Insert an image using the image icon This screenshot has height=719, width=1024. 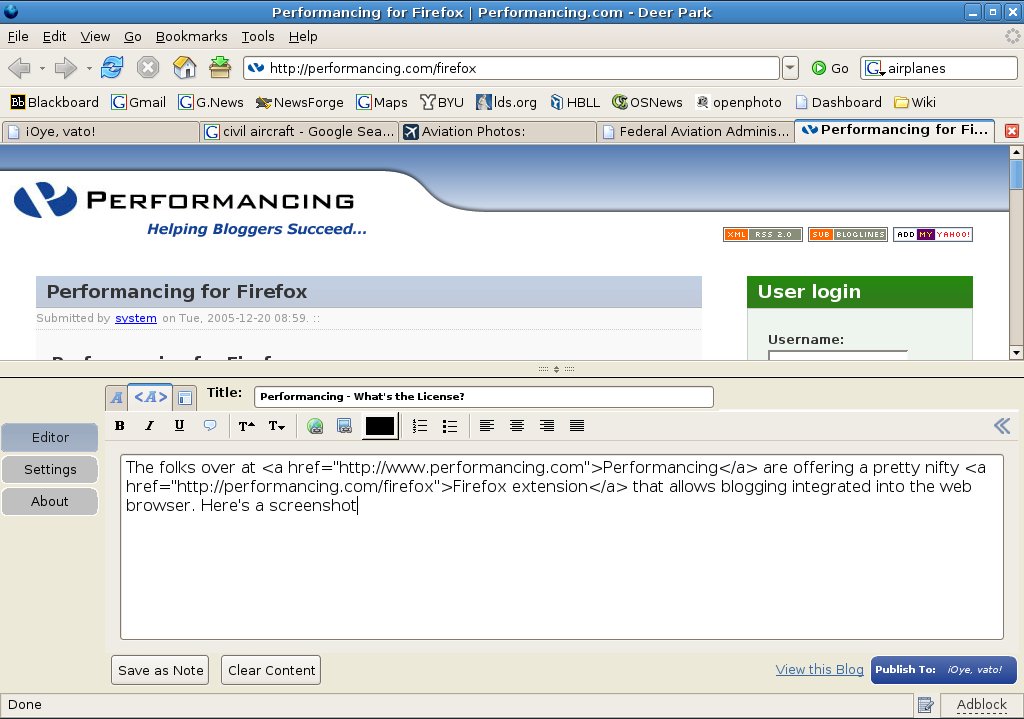pos(344,426)
